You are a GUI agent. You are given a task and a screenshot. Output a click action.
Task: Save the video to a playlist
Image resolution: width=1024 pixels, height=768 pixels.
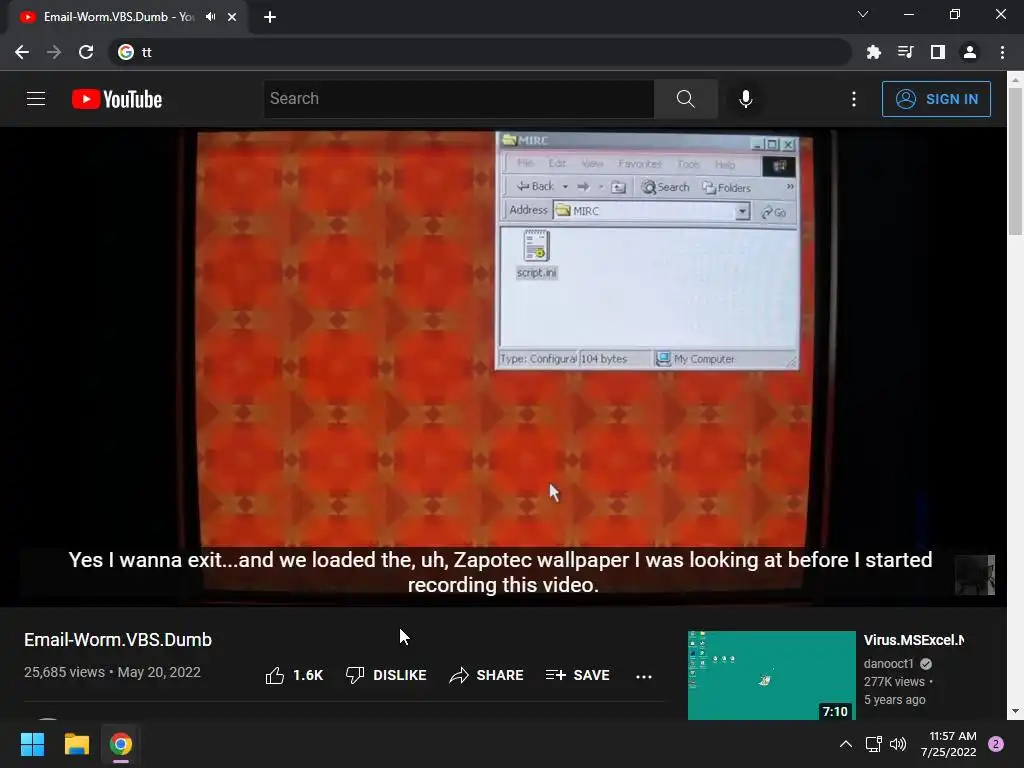pos(577,675)
